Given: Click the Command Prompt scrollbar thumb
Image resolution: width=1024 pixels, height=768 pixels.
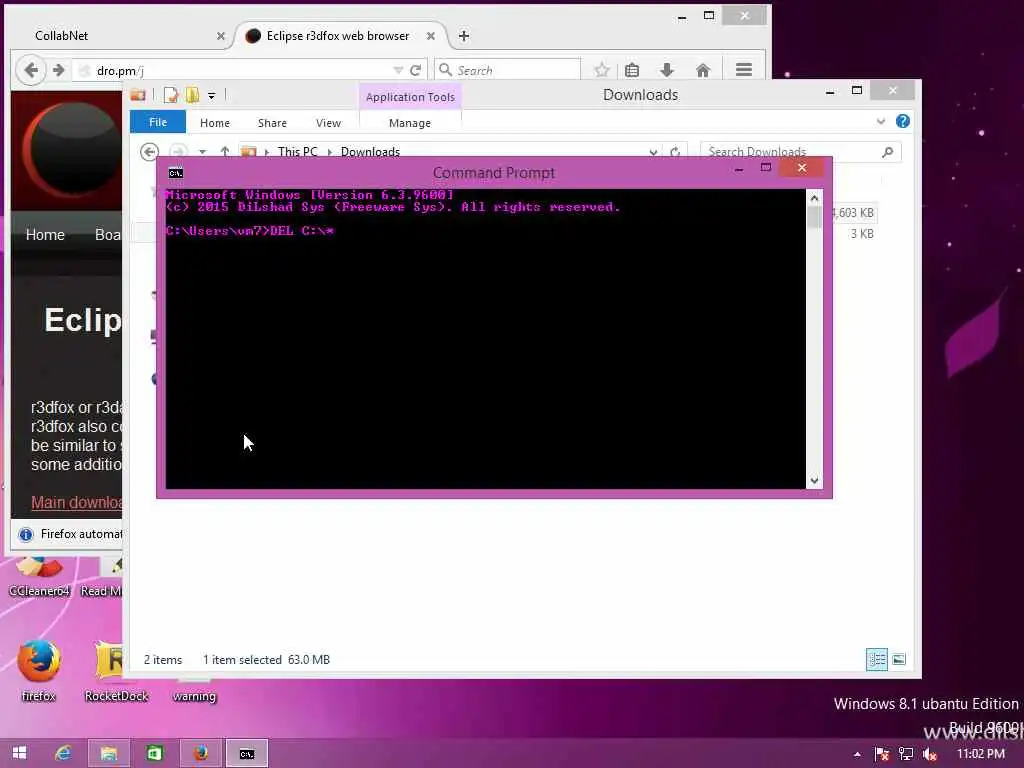Looking at the screenshot, I should pos(814,217).
